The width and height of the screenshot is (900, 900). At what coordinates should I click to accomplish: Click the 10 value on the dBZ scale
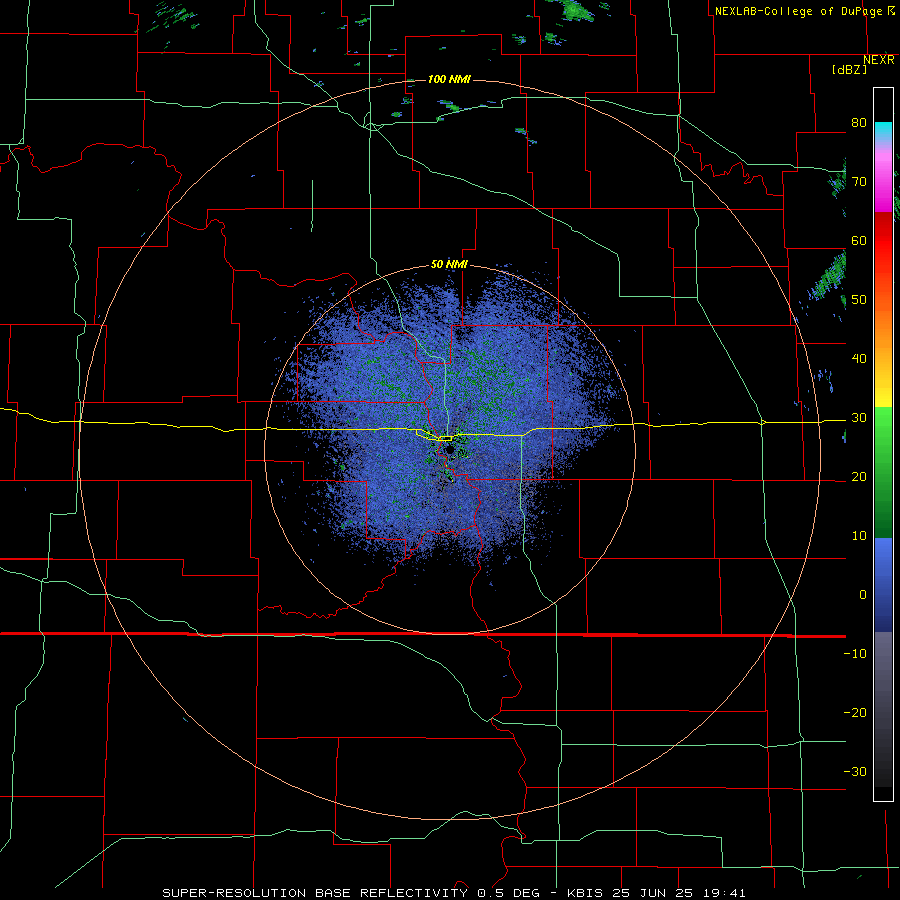point(859,536)
